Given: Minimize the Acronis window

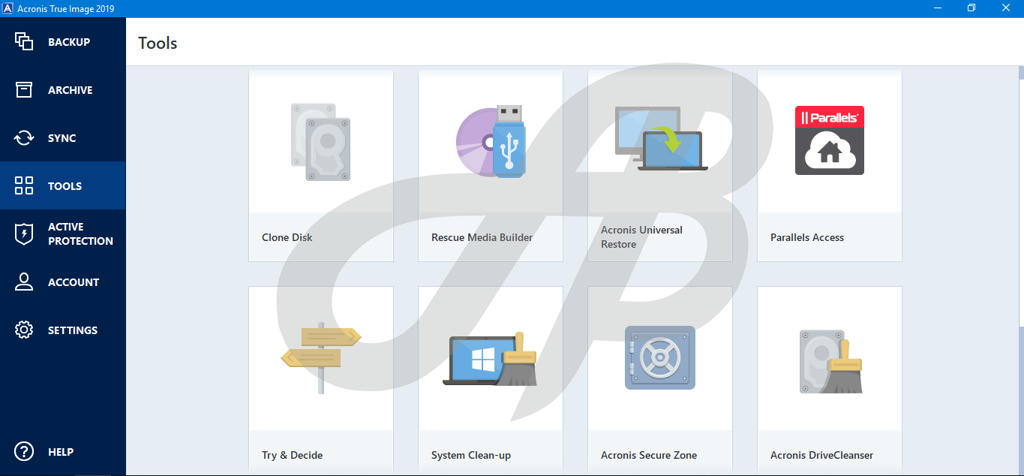Looking at the screenshot, I should (938, 8).
